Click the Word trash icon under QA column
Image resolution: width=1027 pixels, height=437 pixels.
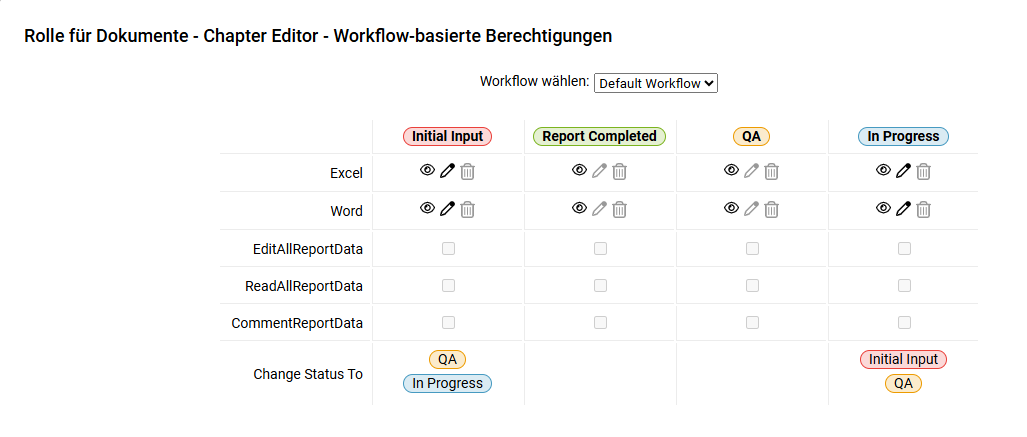[772, 210]
